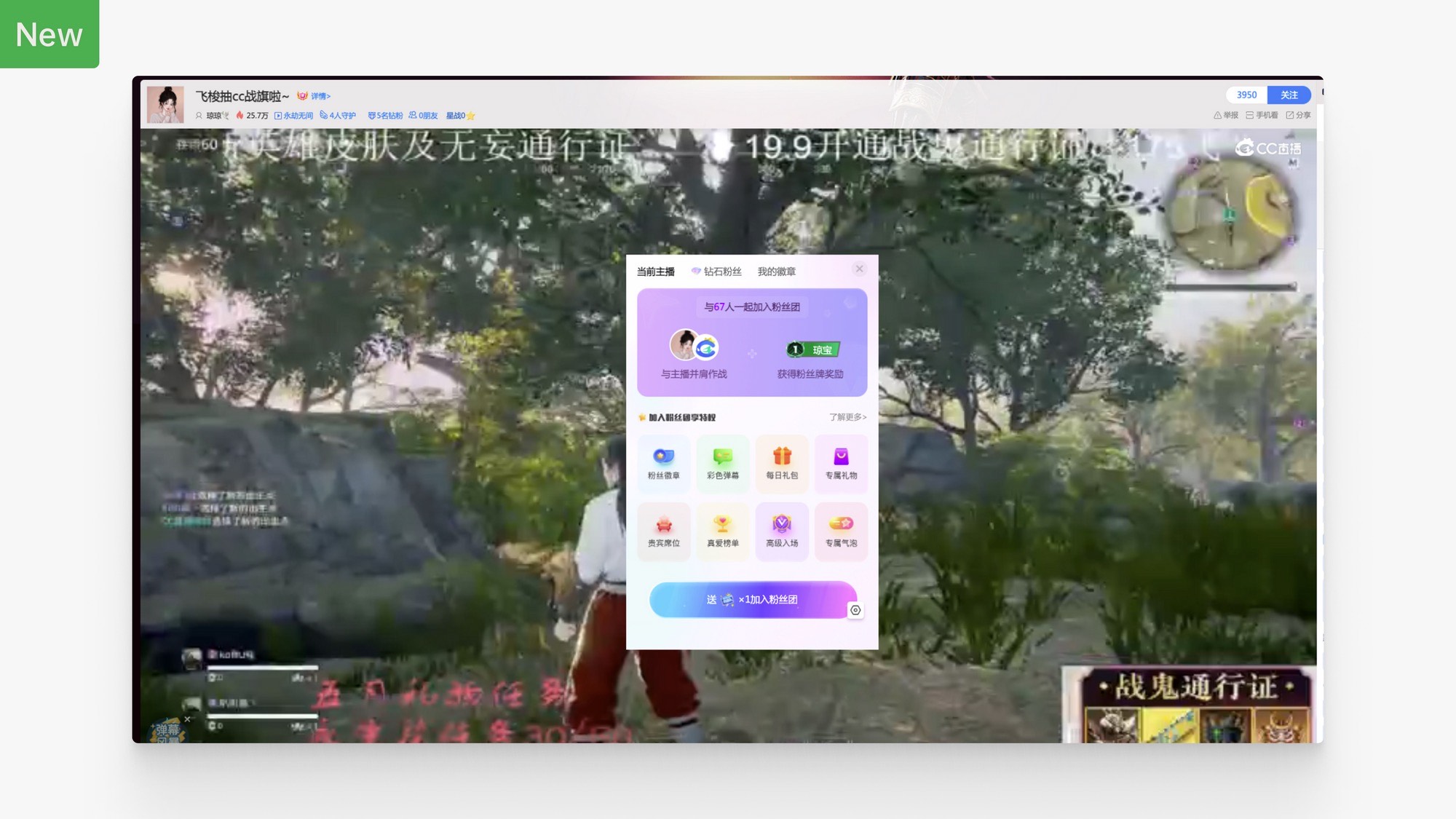1456x819 pixels.
Task: Close the fan club popup
Action: tap(859, 269)
